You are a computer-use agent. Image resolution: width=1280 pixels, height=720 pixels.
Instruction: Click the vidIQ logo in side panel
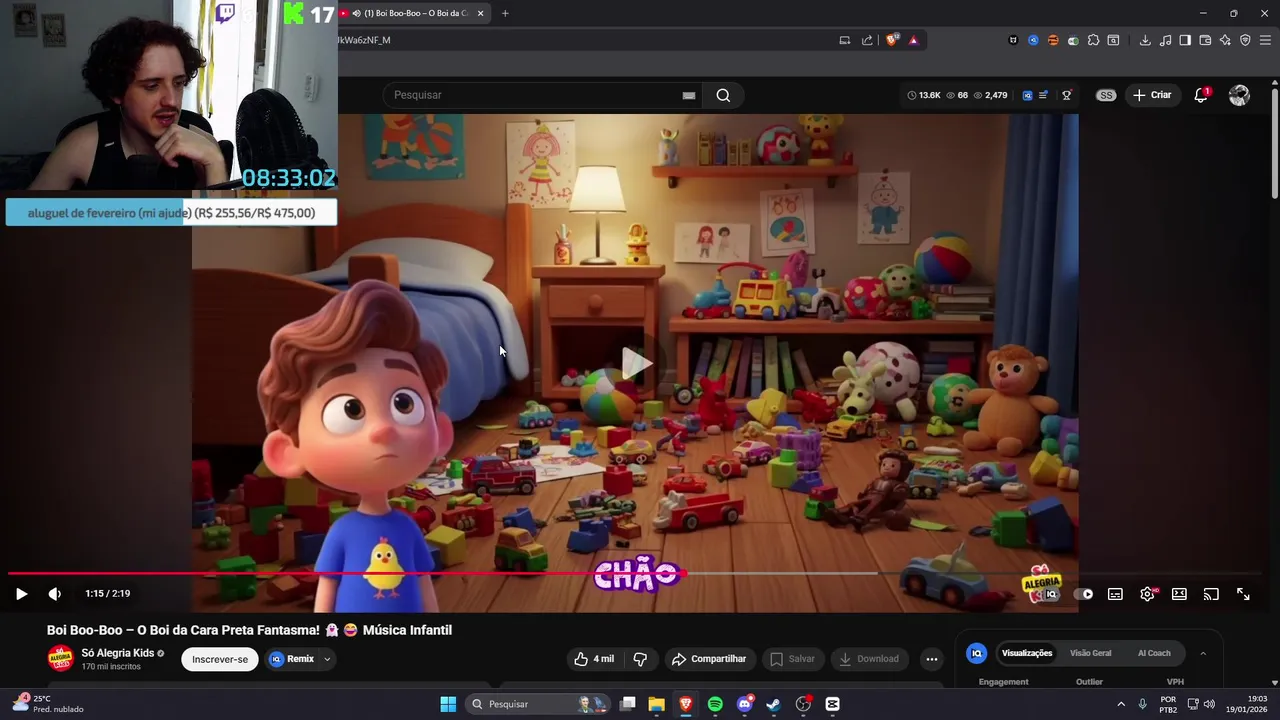977,653
